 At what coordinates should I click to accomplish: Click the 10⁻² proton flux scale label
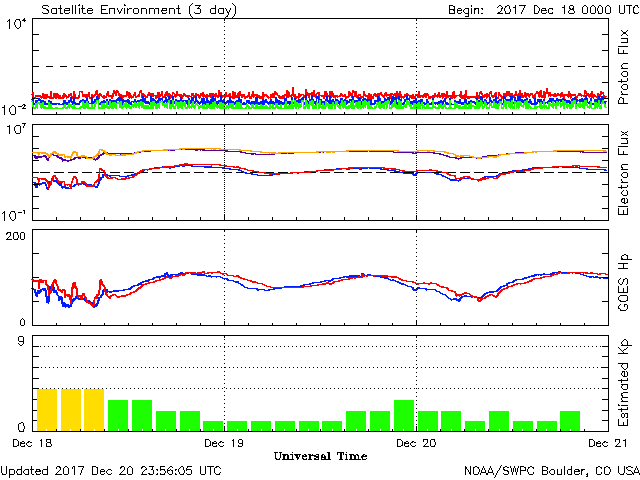14,109
